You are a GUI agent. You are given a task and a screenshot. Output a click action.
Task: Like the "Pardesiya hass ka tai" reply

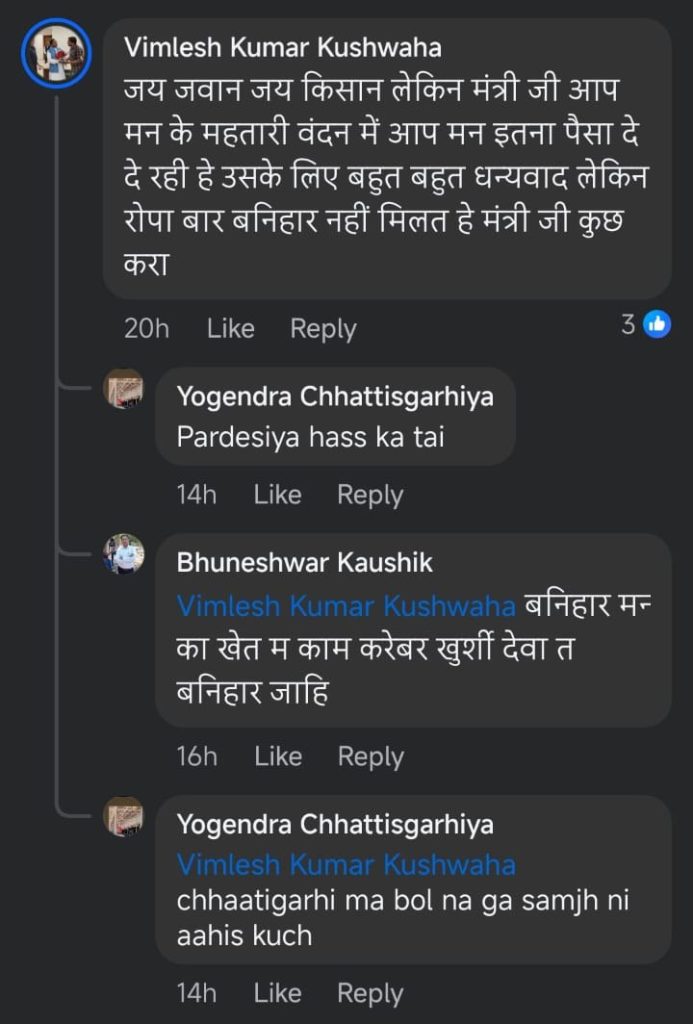point(277,495)
